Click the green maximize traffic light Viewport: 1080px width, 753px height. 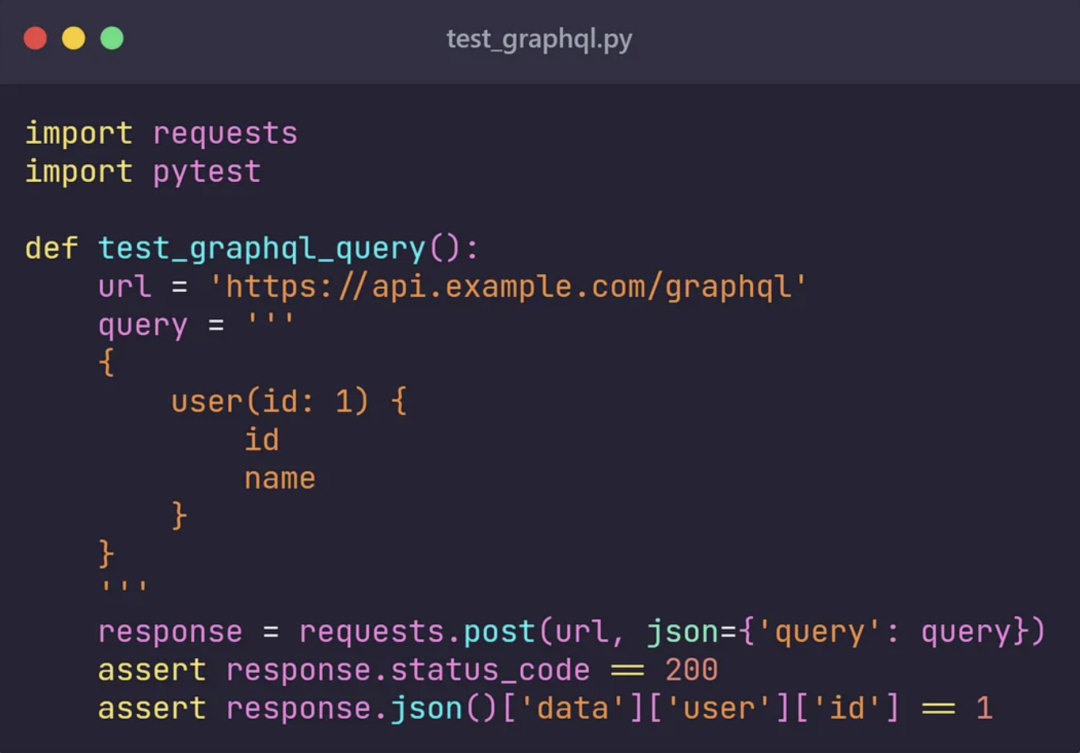coord(112,36)
